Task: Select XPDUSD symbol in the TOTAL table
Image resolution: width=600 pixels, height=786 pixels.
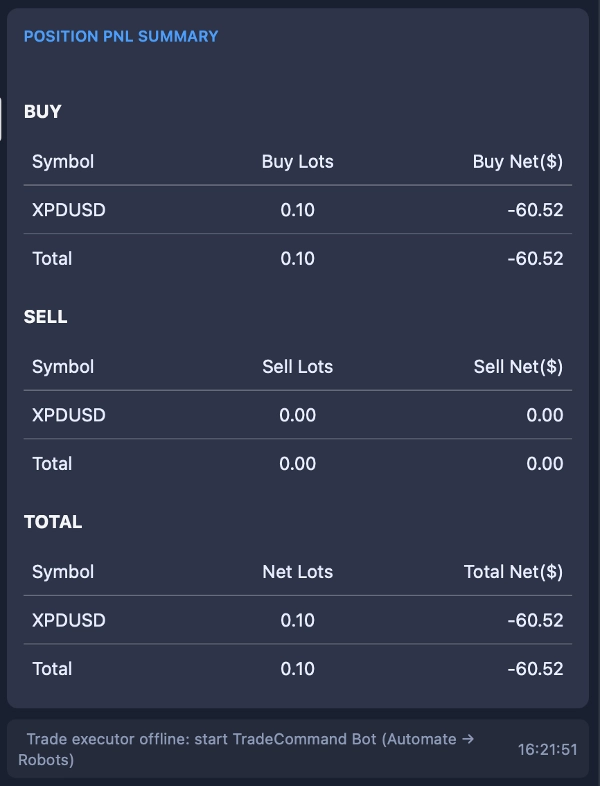Action: click(69, 620)
